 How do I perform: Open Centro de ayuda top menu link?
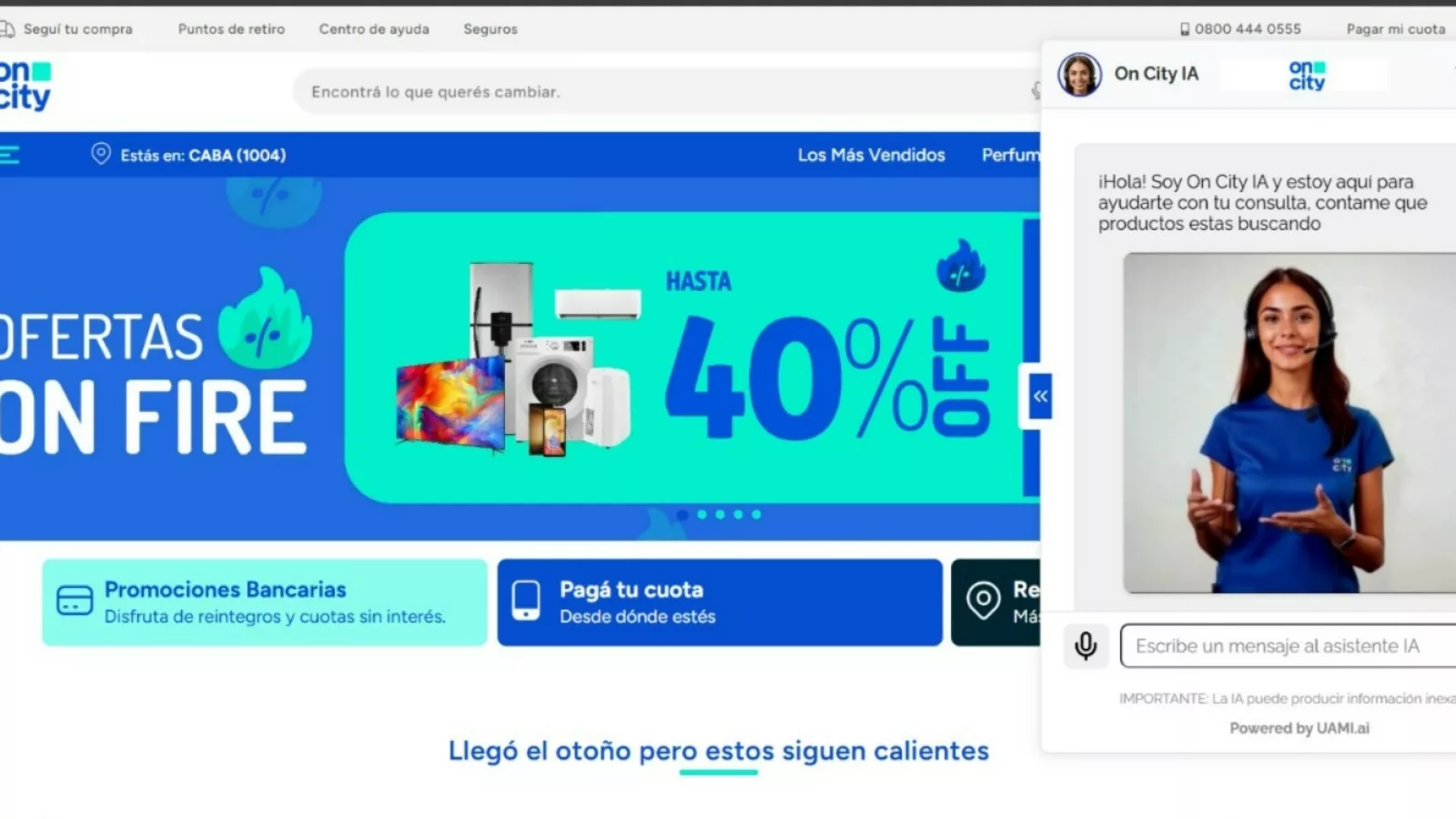(374, 29)
